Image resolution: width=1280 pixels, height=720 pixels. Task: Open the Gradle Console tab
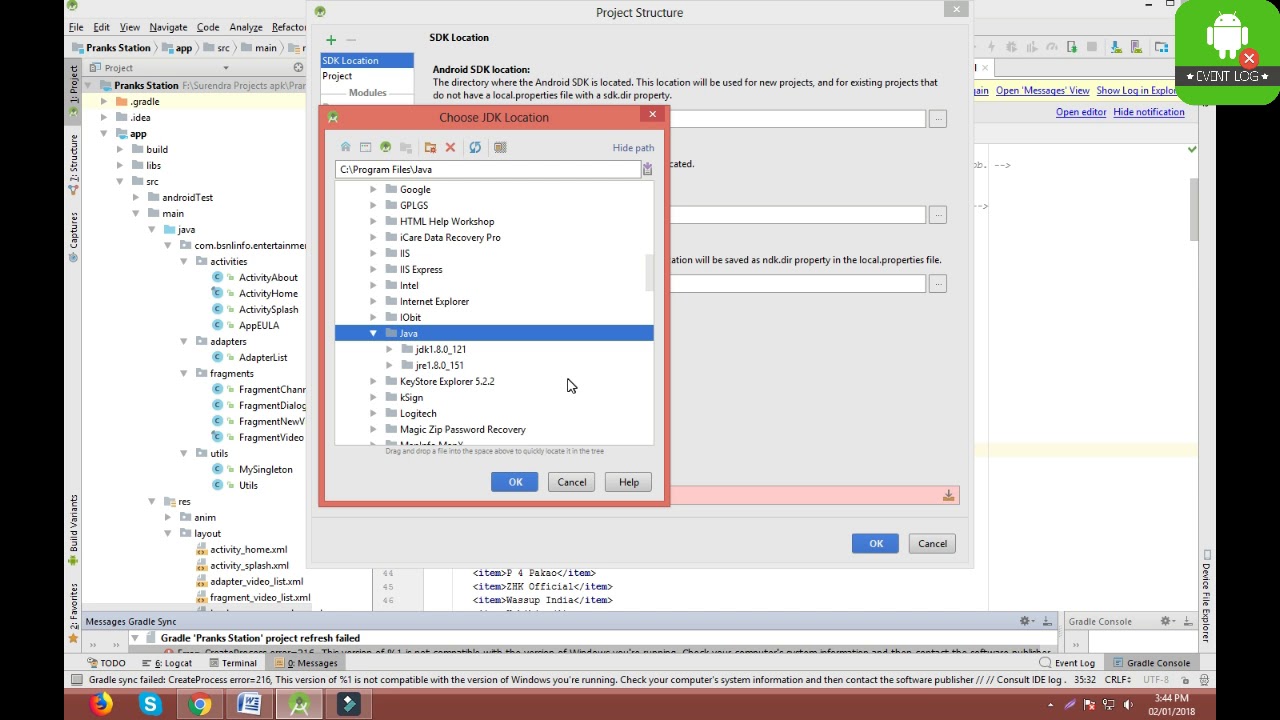1151,662
